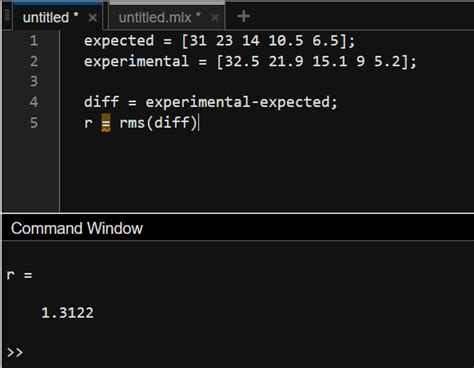Click line number 3 in the gutter
Viewport: 474px width, 368px height.
[x=34, y=81]
